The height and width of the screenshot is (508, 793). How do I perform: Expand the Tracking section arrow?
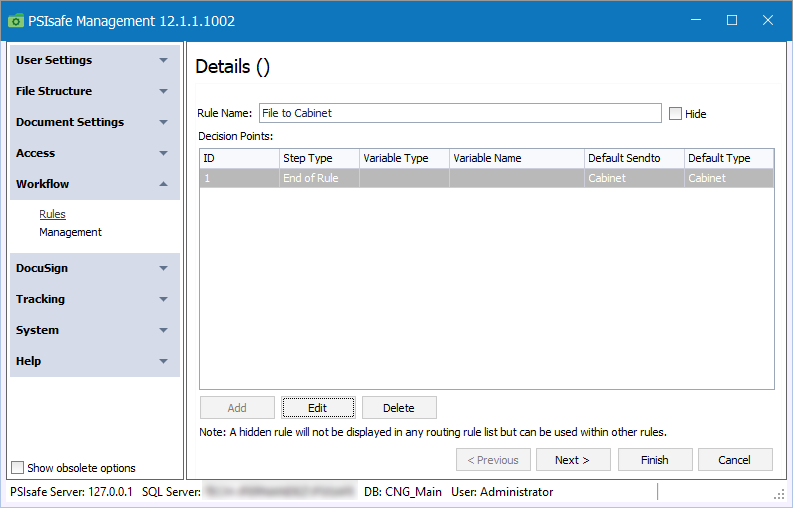tap(163, 299)
